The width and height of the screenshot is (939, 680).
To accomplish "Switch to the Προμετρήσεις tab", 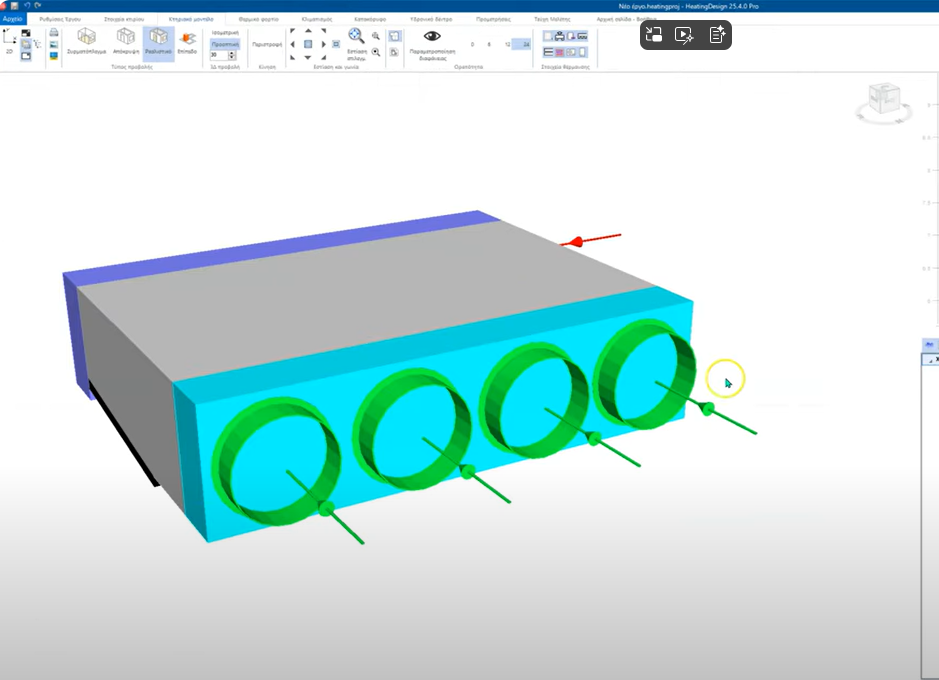I will [493, 19].
